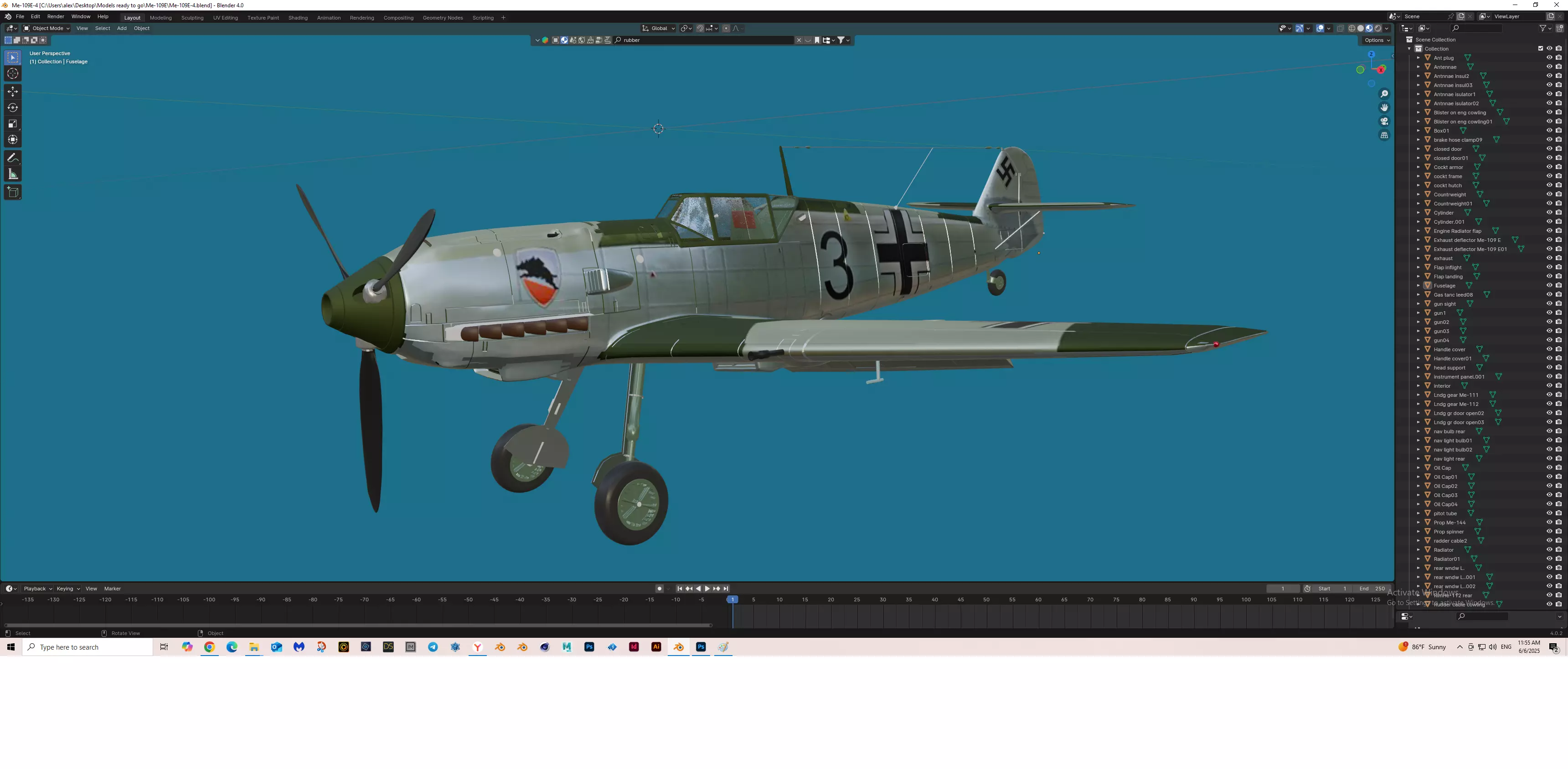1568x769 pixels.
Task: Enable rendered viewport shading
Action: pos(1378,29)
